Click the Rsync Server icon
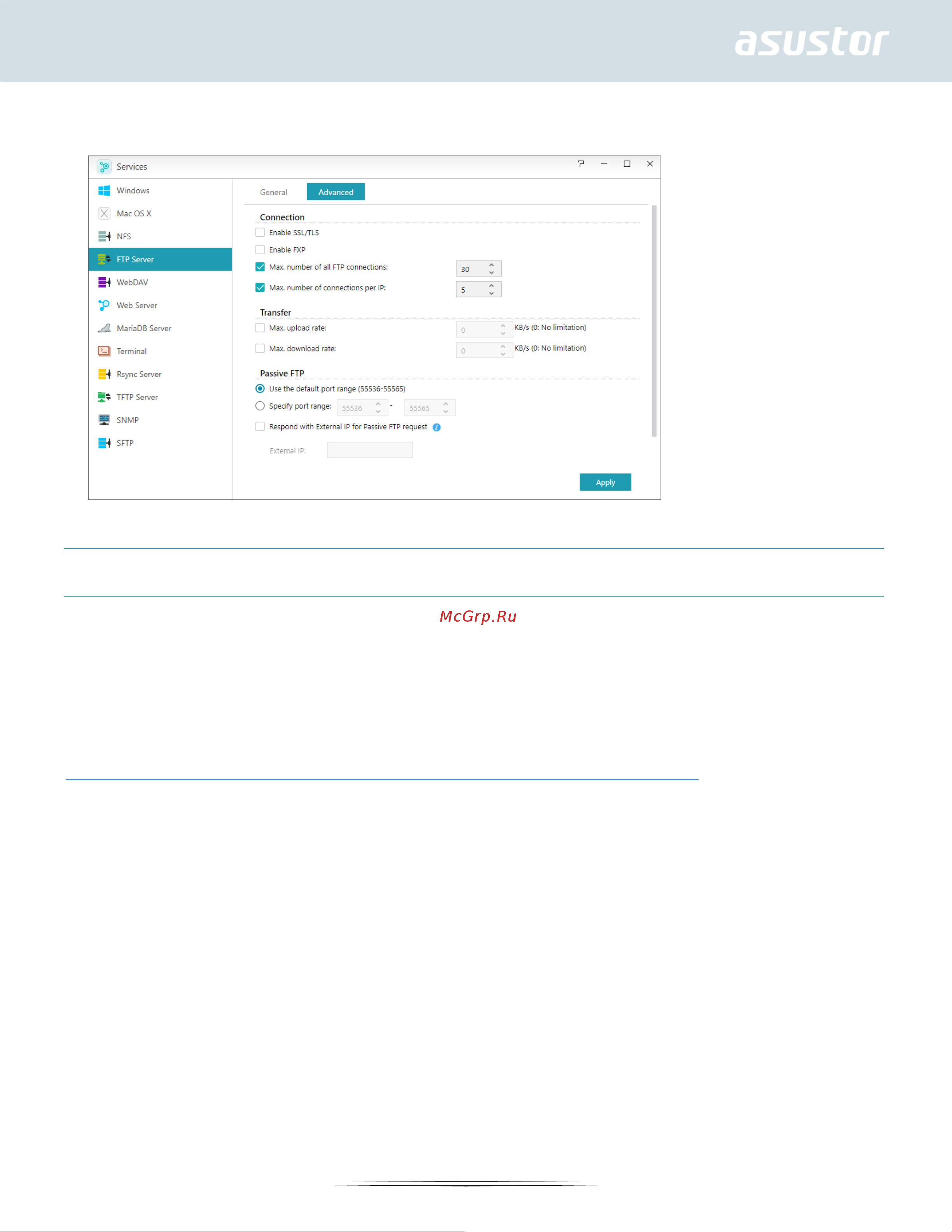 (x=104, y=374)
